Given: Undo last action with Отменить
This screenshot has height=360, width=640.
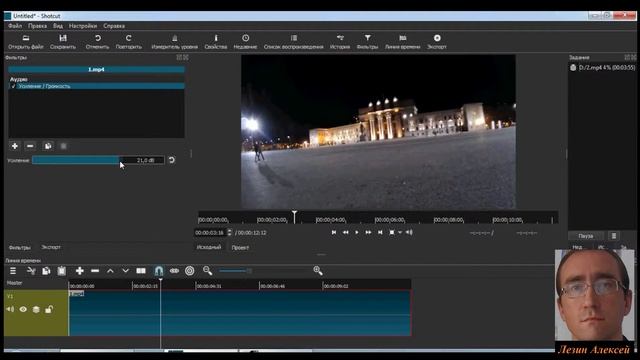Looking at the screenshot, I should coord(98,42).
